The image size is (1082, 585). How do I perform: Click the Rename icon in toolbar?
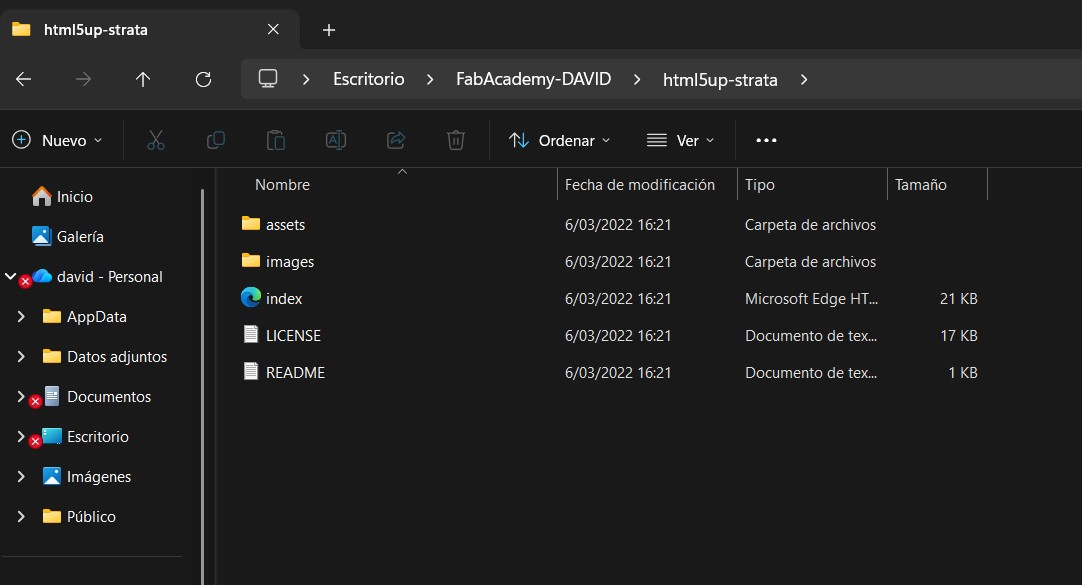(x=336, y=140)
